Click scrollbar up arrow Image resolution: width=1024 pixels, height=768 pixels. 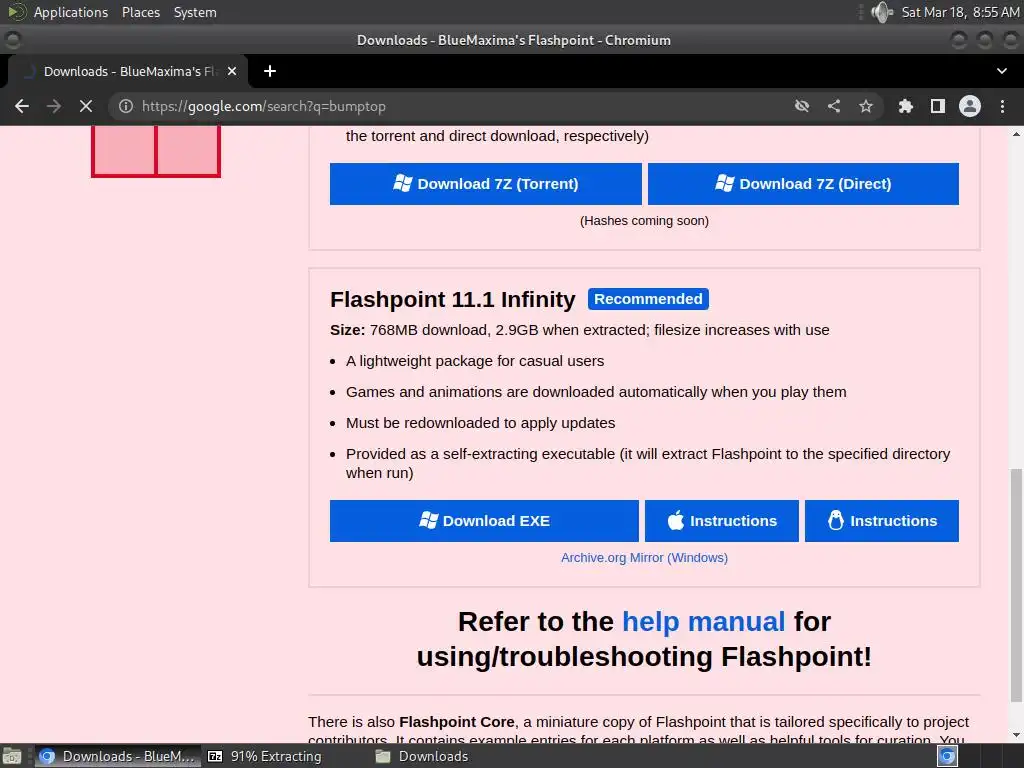pos(1016,135)
